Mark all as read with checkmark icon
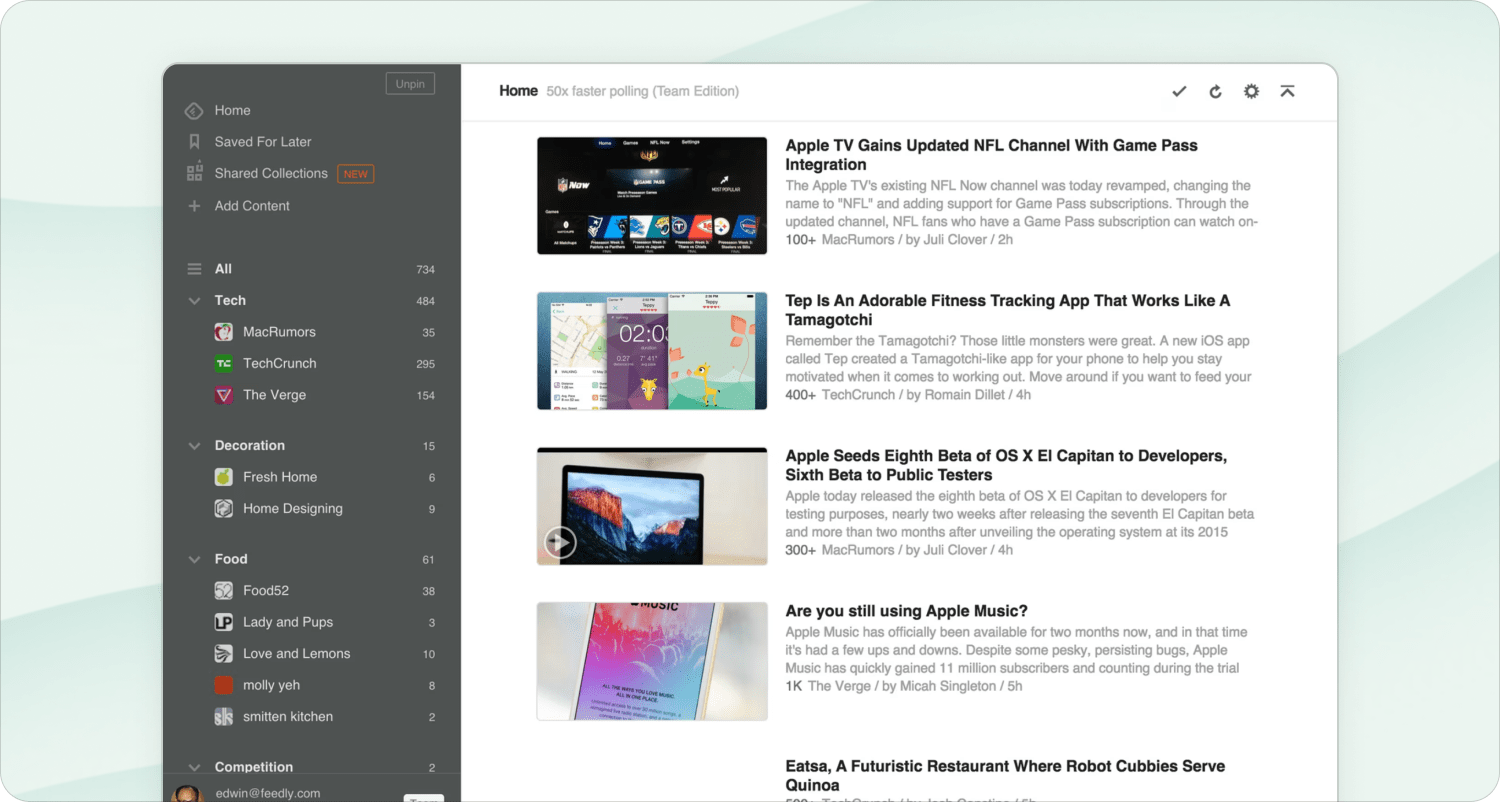1500x802 pixels. [1179, 91]
